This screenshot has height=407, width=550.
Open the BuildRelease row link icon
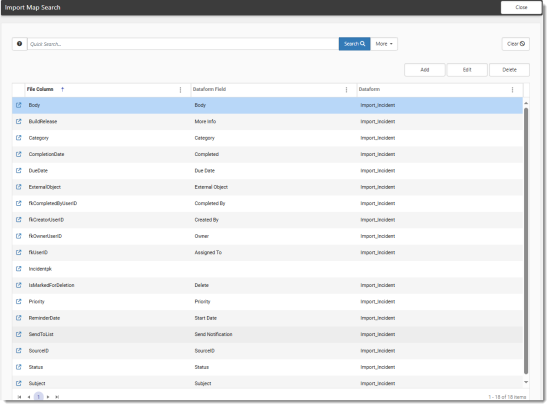19,121
